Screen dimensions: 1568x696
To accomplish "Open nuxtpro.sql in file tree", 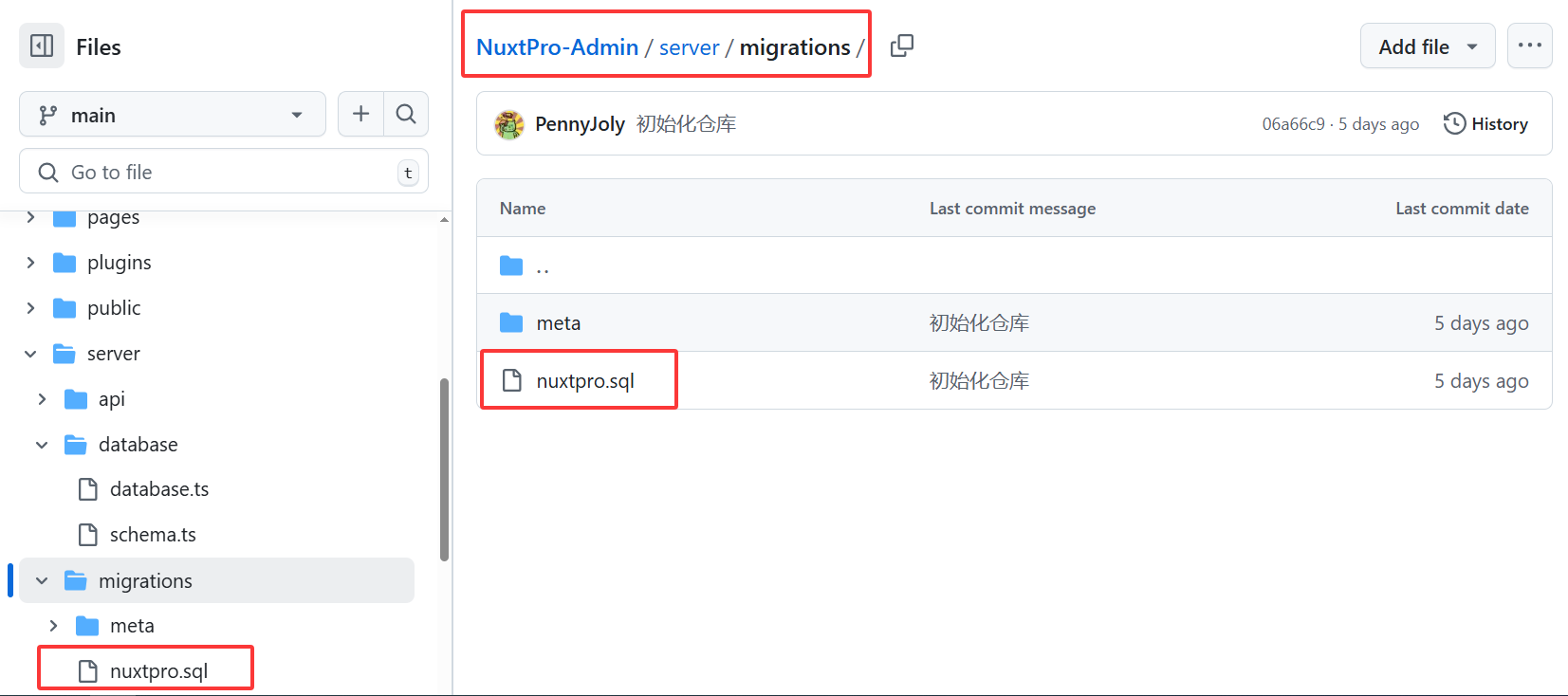I will click(x=158, y=671).
